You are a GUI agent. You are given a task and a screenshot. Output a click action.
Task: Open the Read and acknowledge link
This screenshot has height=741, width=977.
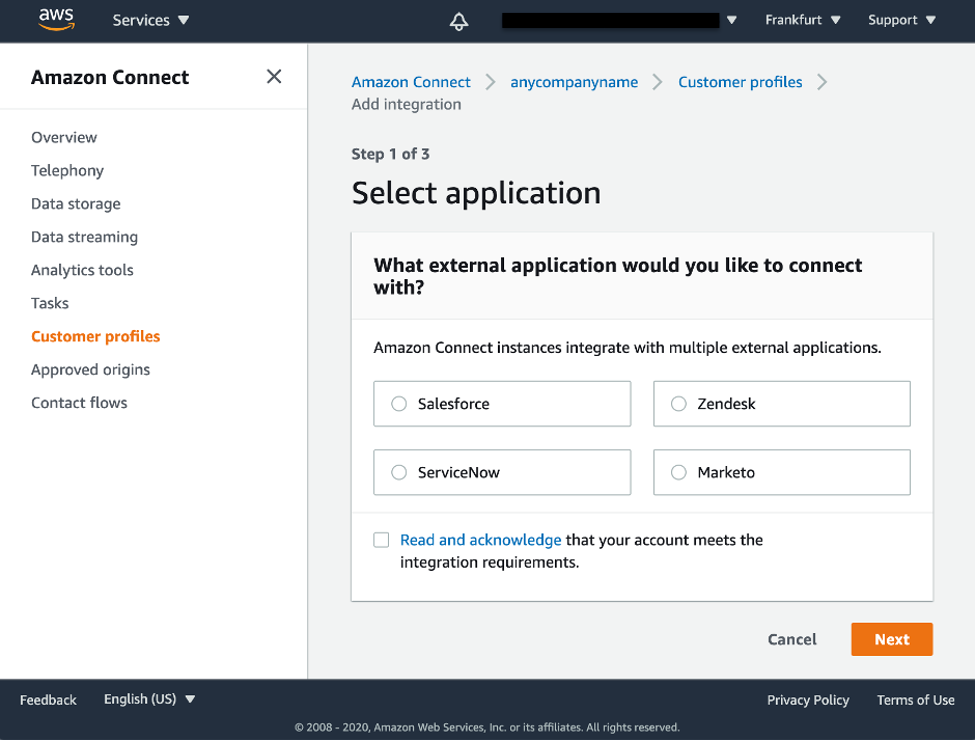(x=480, y=540)
